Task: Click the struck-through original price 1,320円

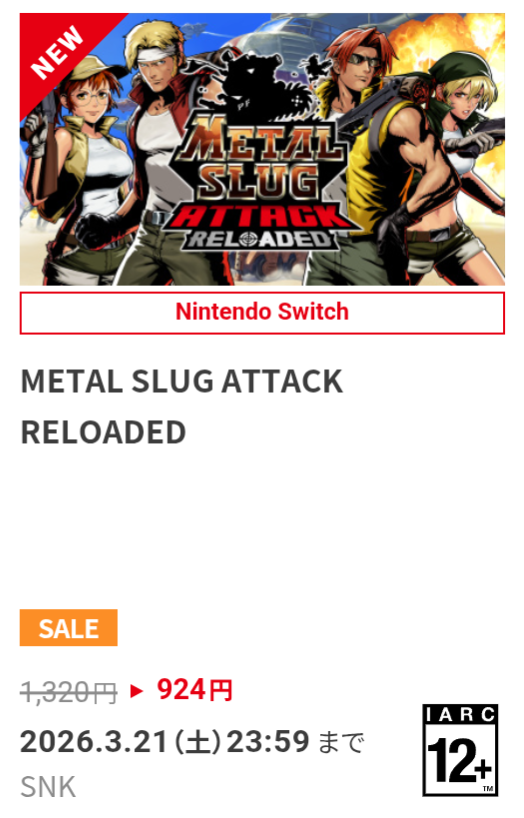Action: coord(68,693)
